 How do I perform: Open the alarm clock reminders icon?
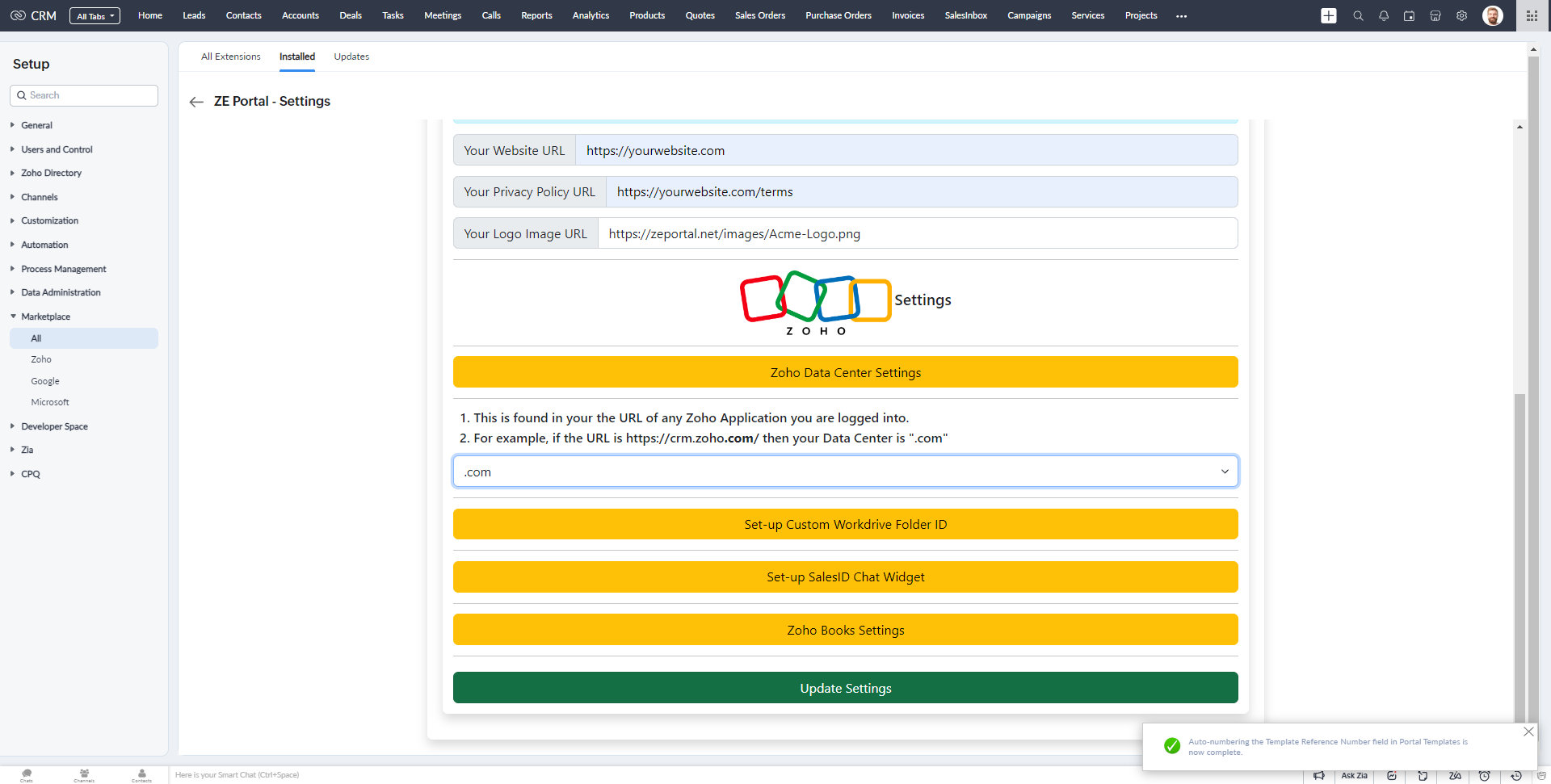click(1485, 776)
